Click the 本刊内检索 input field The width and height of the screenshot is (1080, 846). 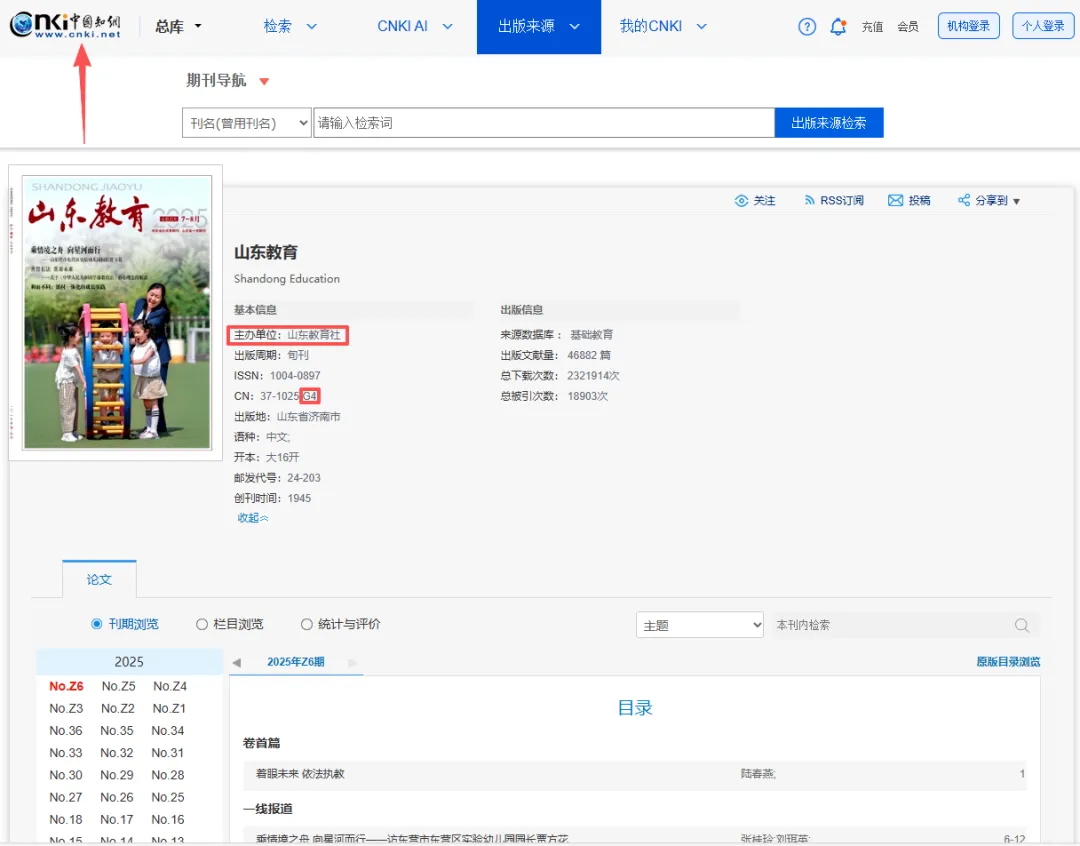892,625
